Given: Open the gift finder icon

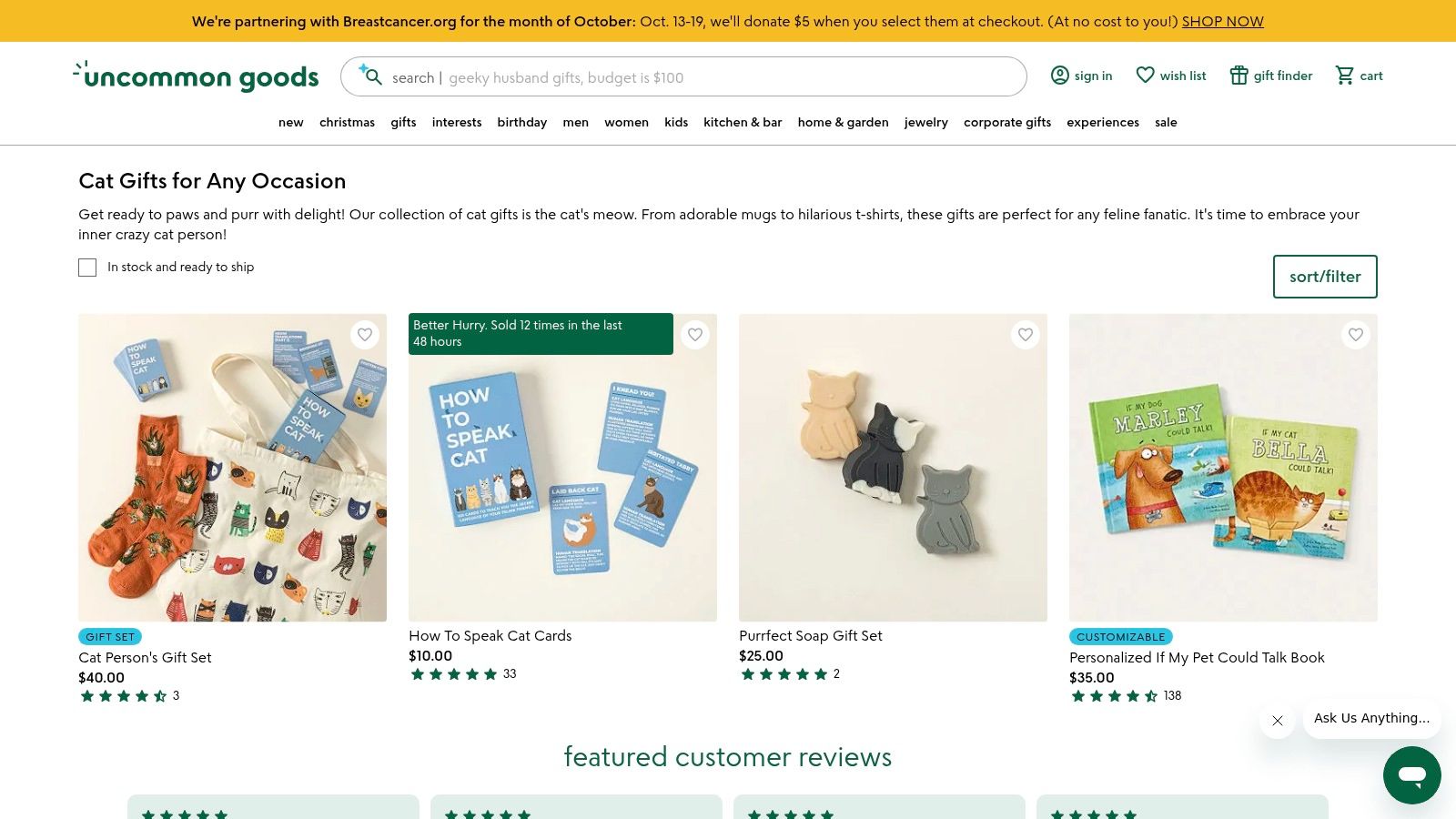Looking at the screenshot, I should 1239,76.
